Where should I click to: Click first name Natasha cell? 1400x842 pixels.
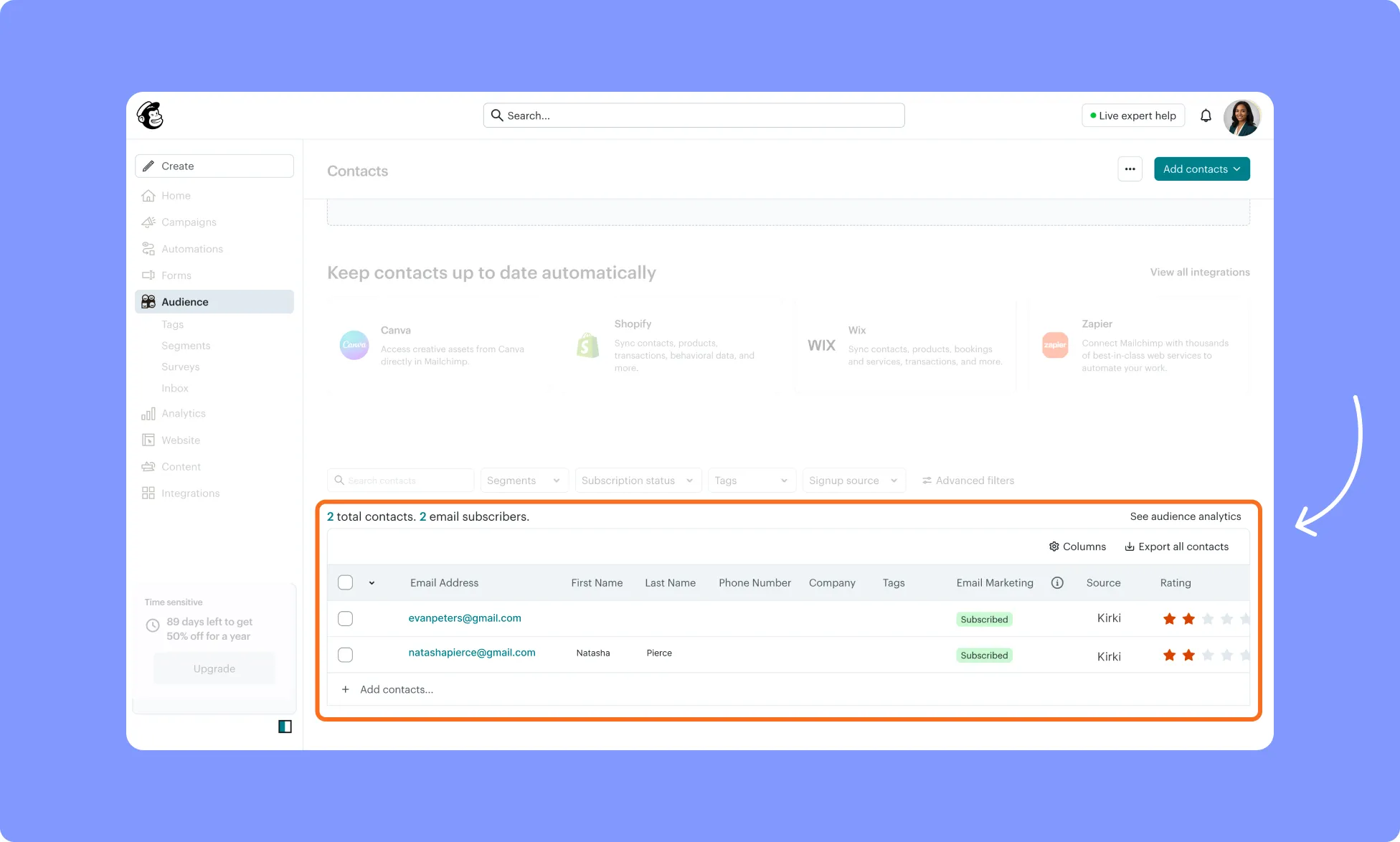click(x=592, y=653)
